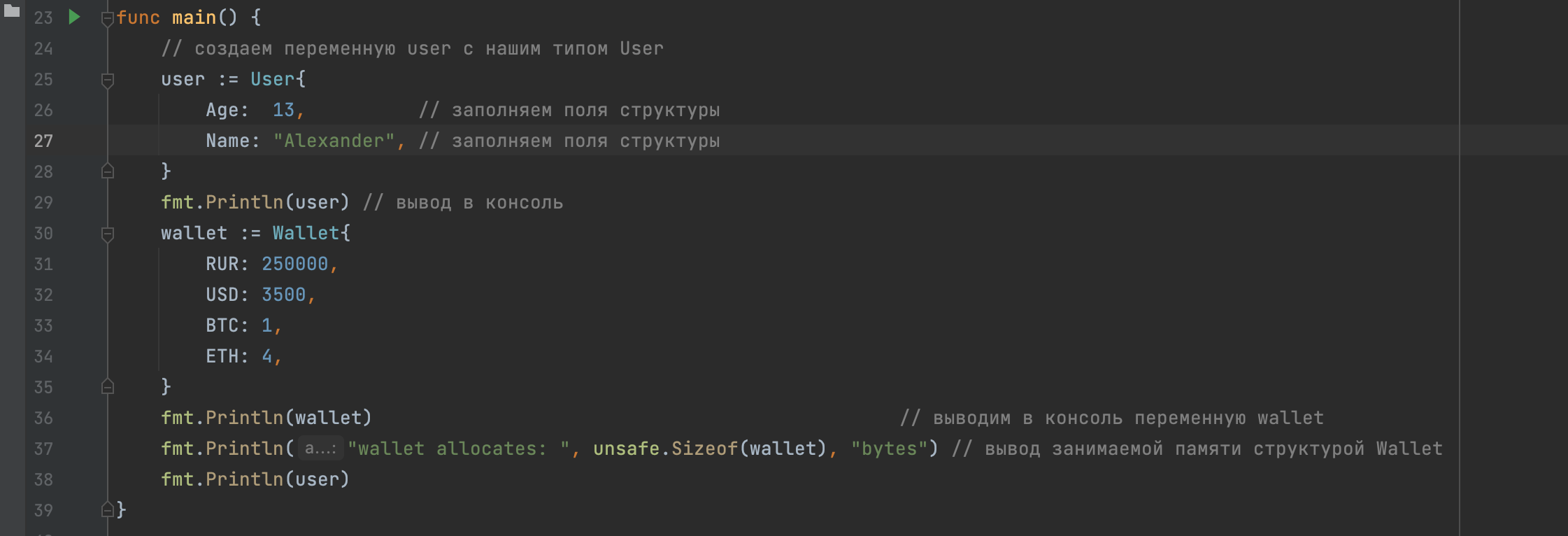Viewport: 1568px width, 536px height.
Task: Click the "Alexander" string literal
Action: click(x=334, y=141)
